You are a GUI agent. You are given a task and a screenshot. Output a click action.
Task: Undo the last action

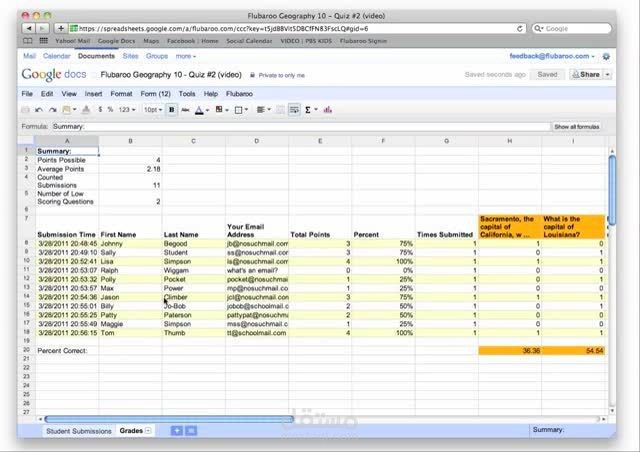pyautogui.click(x=39, y=110)
